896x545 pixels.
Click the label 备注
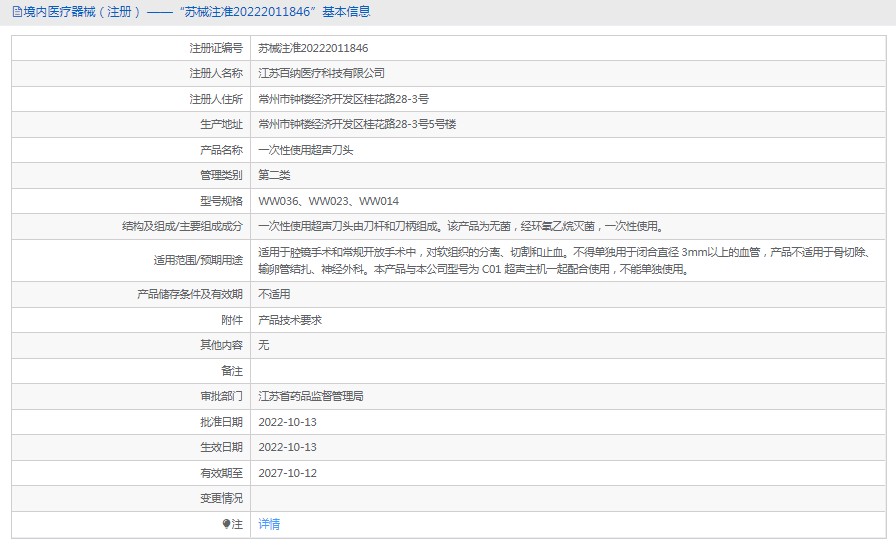pos(232,371)
